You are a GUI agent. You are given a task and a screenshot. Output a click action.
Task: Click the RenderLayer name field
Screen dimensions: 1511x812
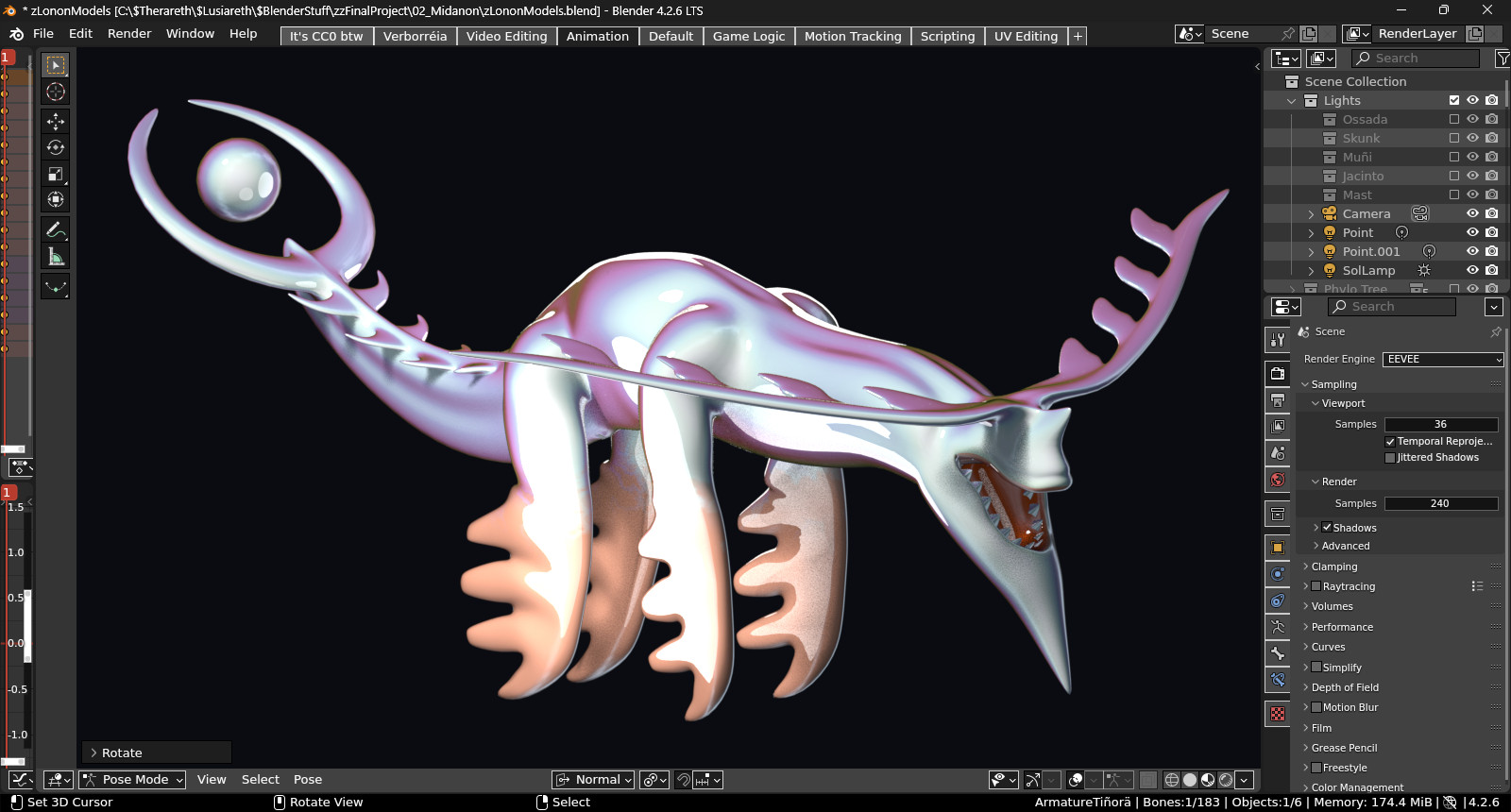click(x=1418, y=34)
